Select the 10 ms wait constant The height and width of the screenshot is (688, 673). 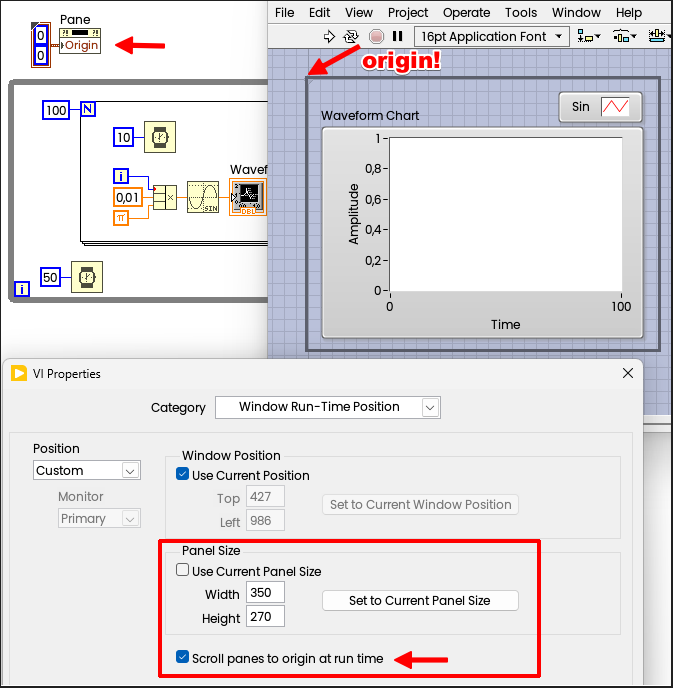point(123,137)
